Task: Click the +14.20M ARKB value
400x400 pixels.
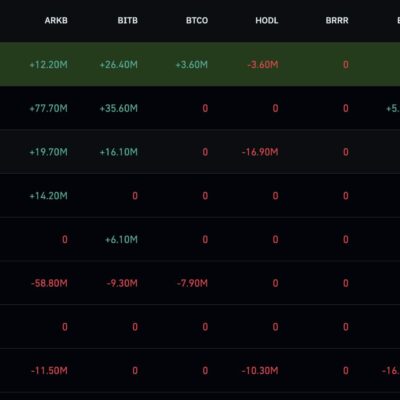Action: [49, 196]
